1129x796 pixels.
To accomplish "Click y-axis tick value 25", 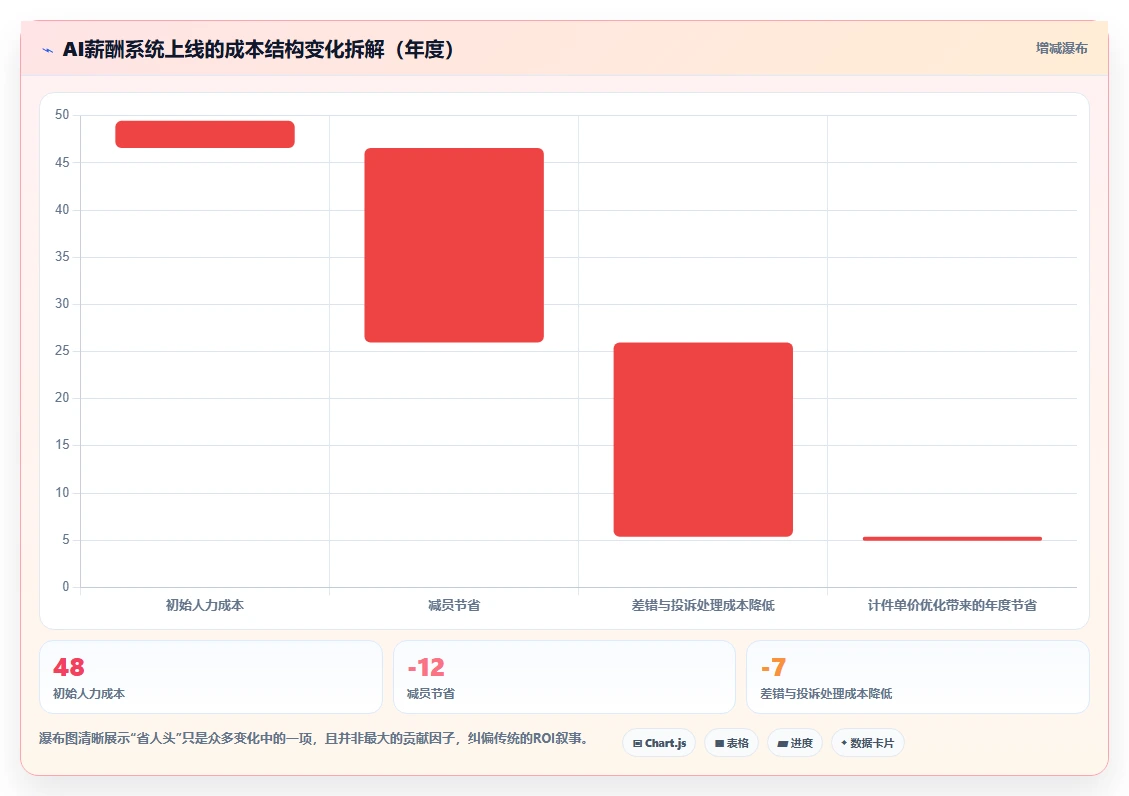I will (x=62, y=350).
